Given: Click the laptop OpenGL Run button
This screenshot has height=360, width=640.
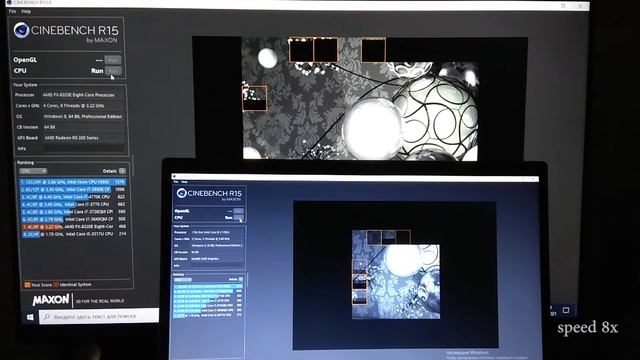Looking at the screenshot, I should [x=239, y=211].
